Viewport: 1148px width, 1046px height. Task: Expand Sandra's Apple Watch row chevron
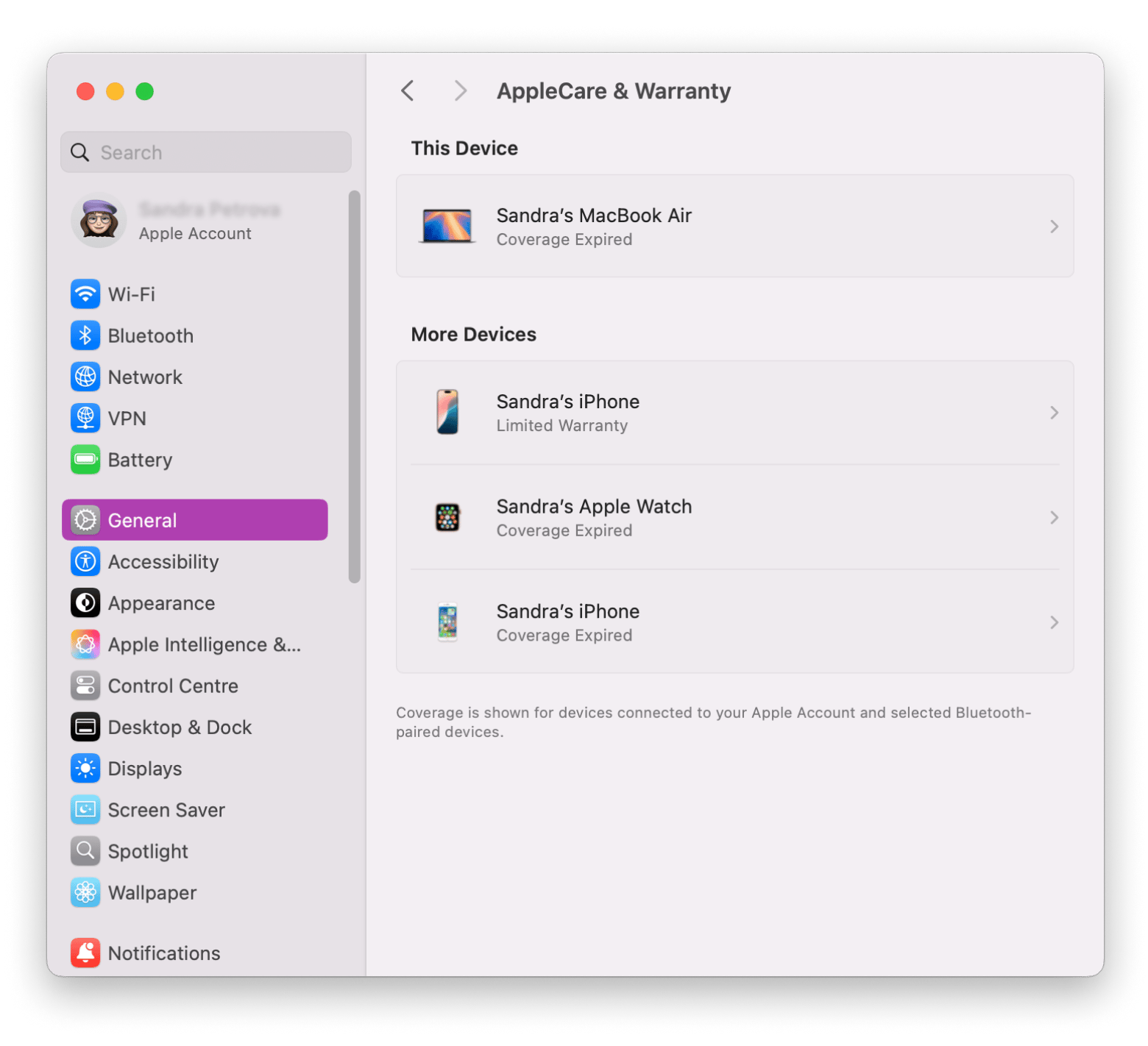[x=1054, y=518]
